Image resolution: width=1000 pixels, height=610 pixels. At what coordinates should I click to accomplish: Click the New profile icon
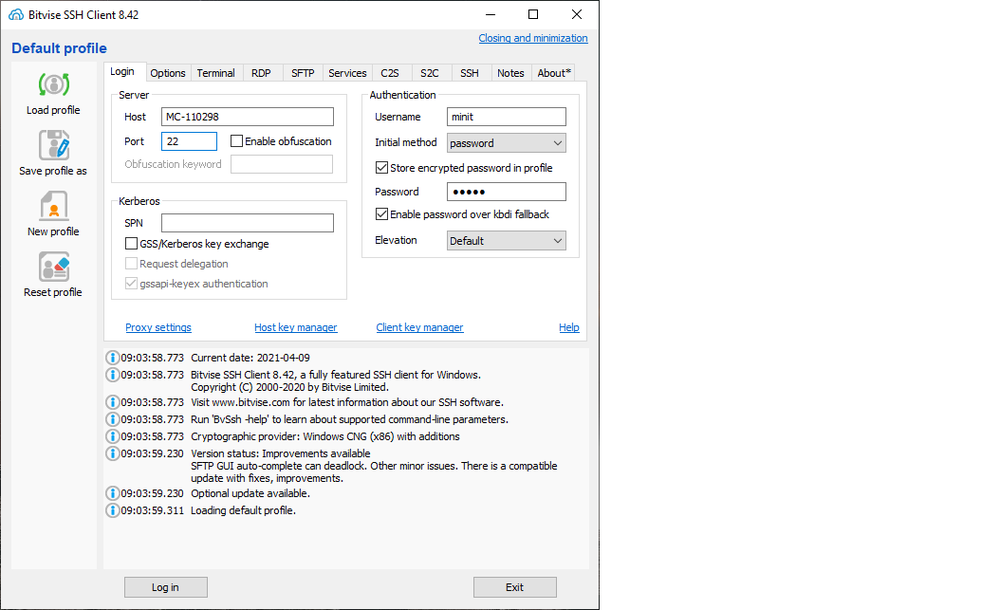click(x=53, y=207)
